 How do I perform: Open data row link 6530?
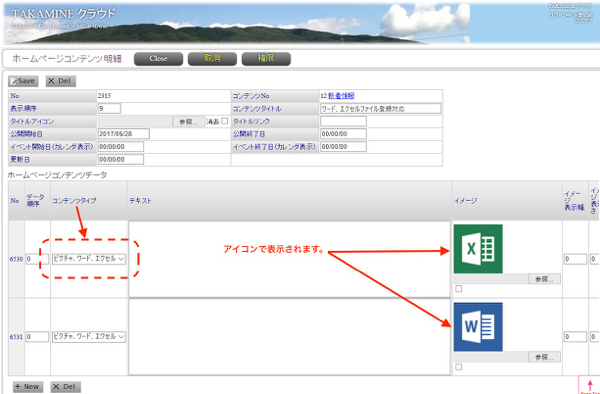point(16,259)
